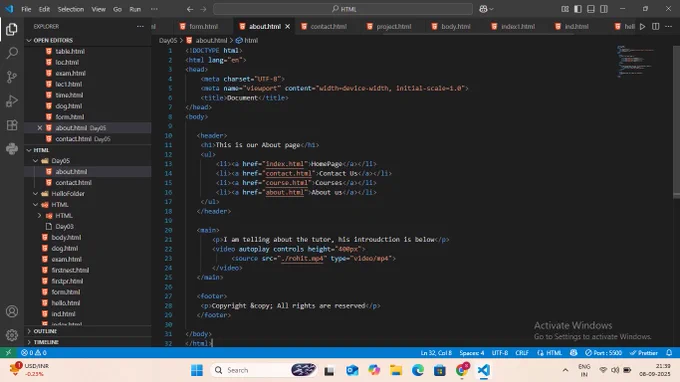The image size is (680, 382).
Task: Open Microsoft Store from taskbar
Action: (x=440, y=370)
